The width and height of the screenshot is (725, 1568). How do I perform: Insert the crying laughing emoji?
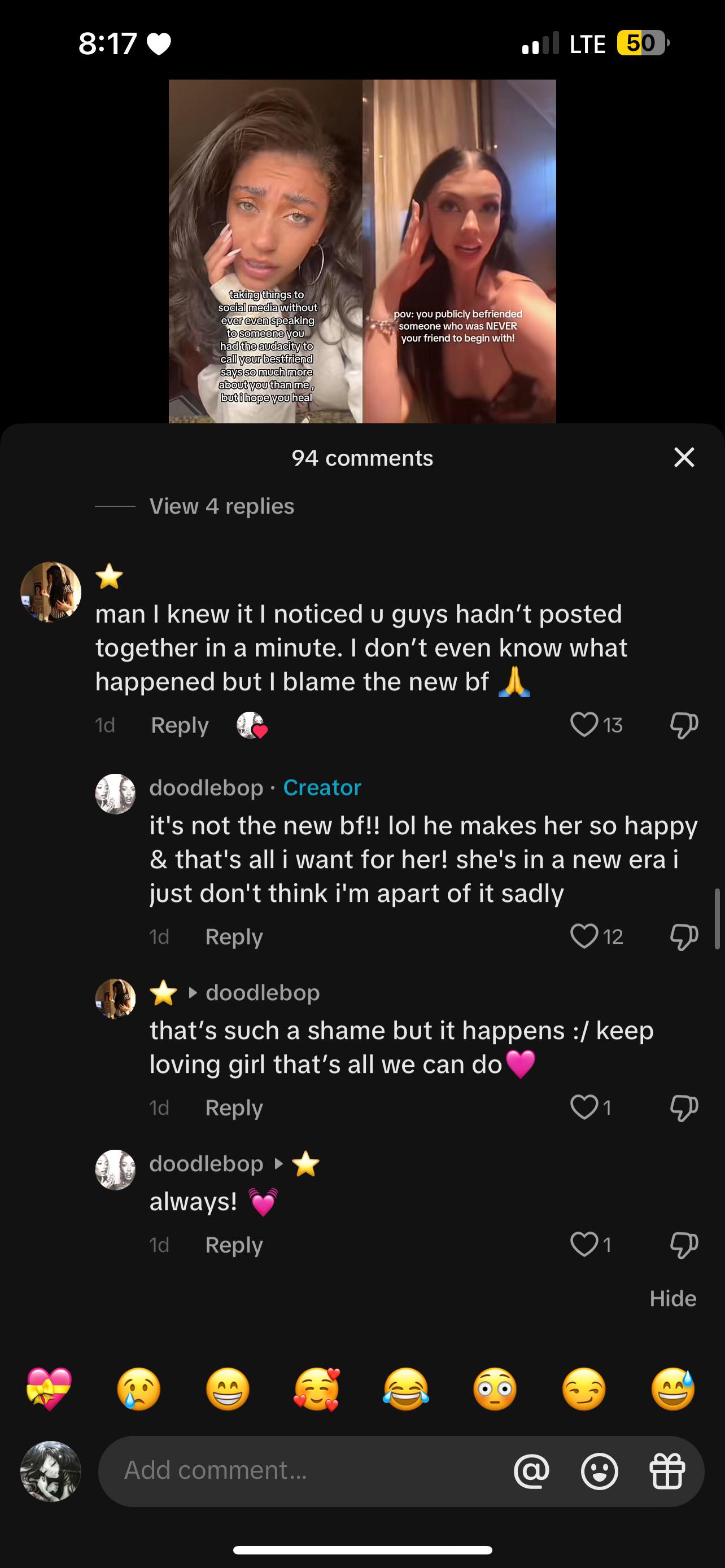pyautogui.click(x=406, y=1389)
